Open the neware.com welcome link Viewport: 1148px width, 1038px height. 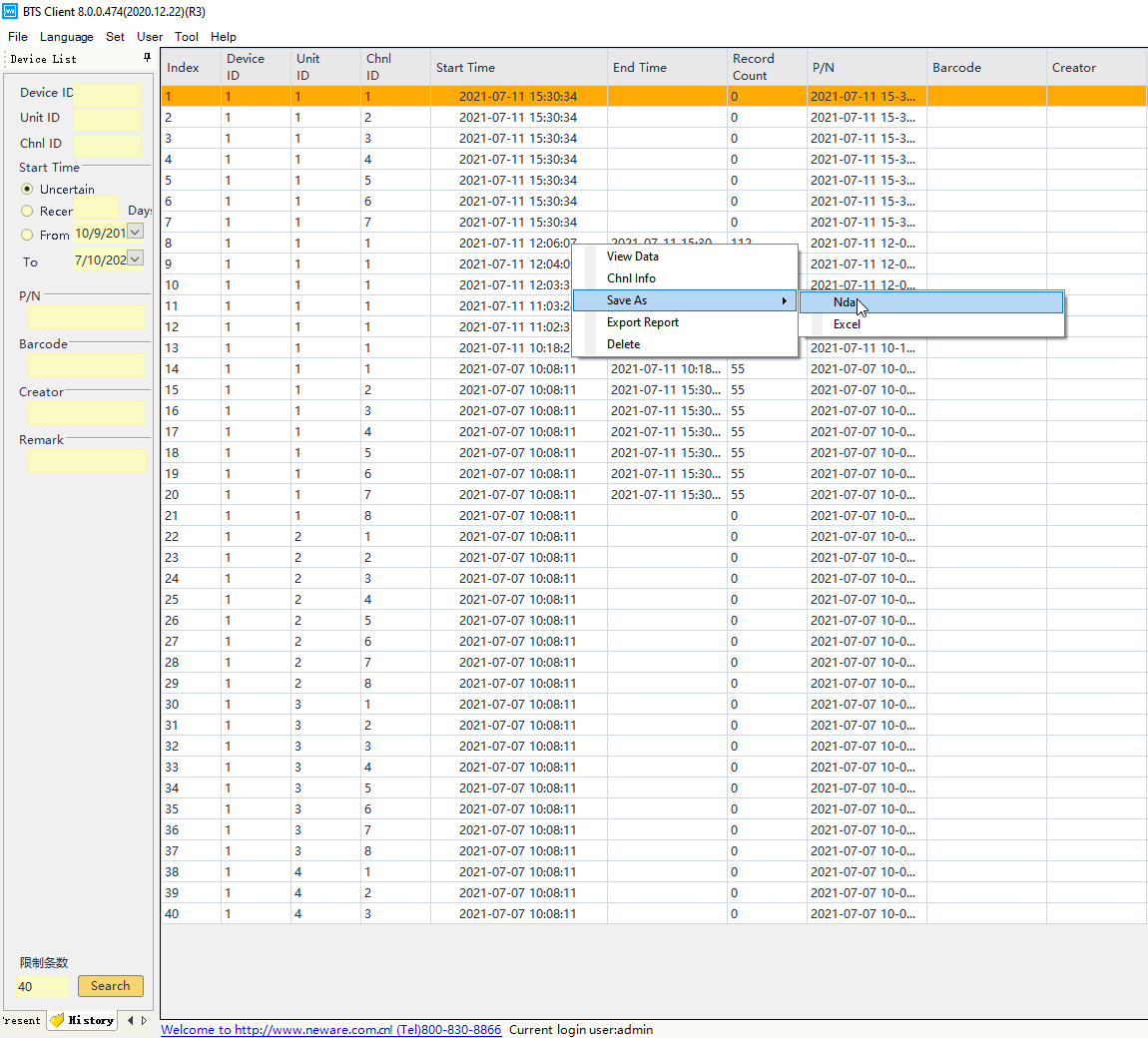pyautogui.click(x=331, y=1029)
